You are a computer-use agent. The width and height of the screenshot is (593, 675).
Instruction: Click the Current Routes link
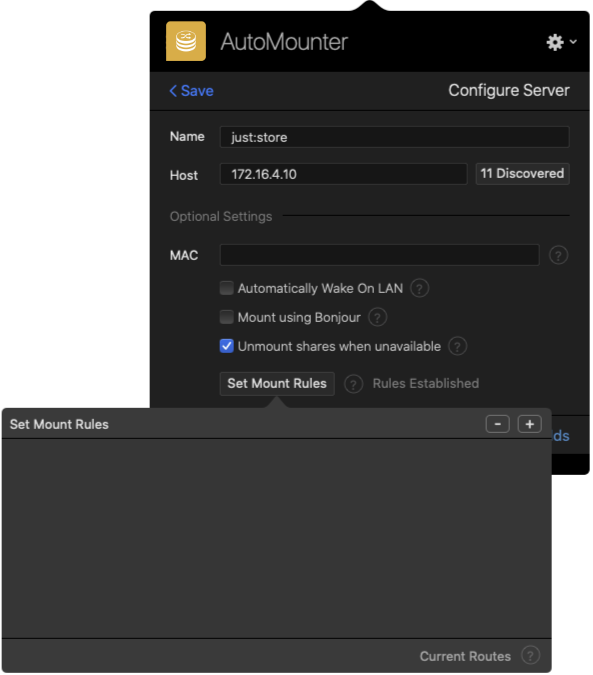pos(465,656)
